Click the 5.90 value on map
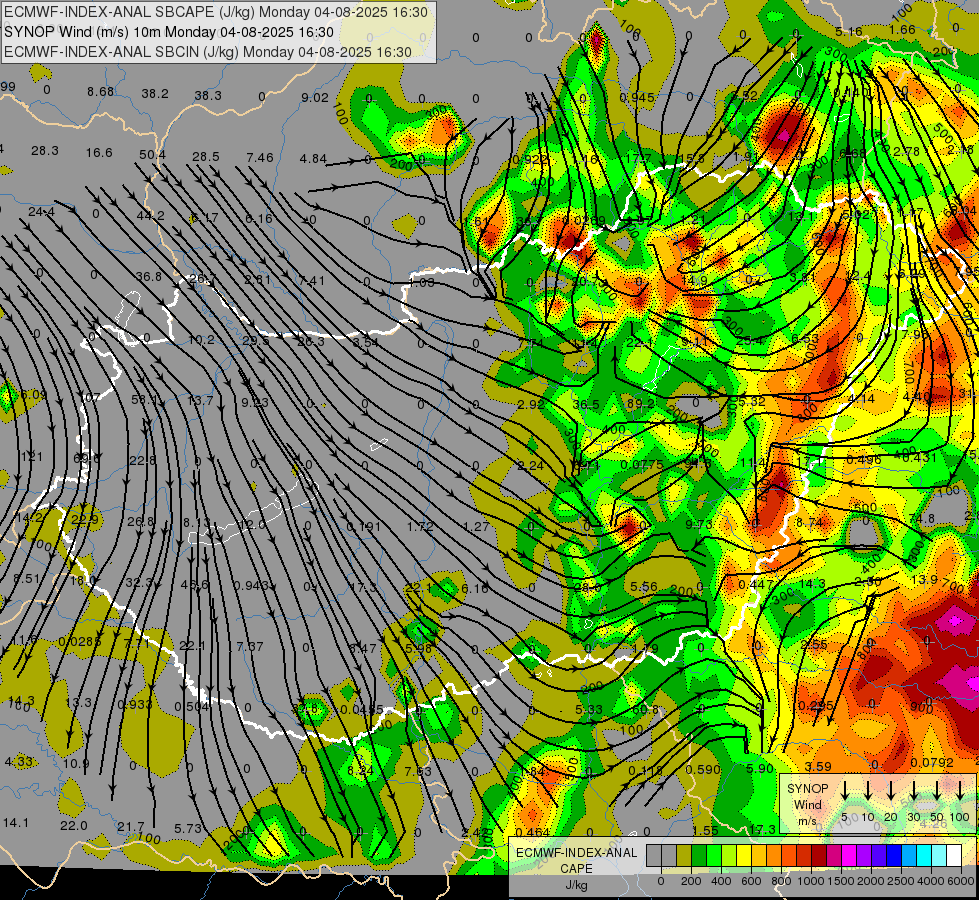979x900 pixels. tap(760, 768)
